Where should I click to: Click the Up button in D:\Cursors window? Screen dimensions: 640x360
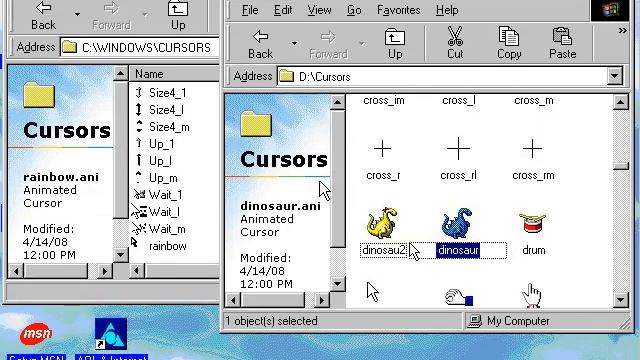(x=395, y=44)
